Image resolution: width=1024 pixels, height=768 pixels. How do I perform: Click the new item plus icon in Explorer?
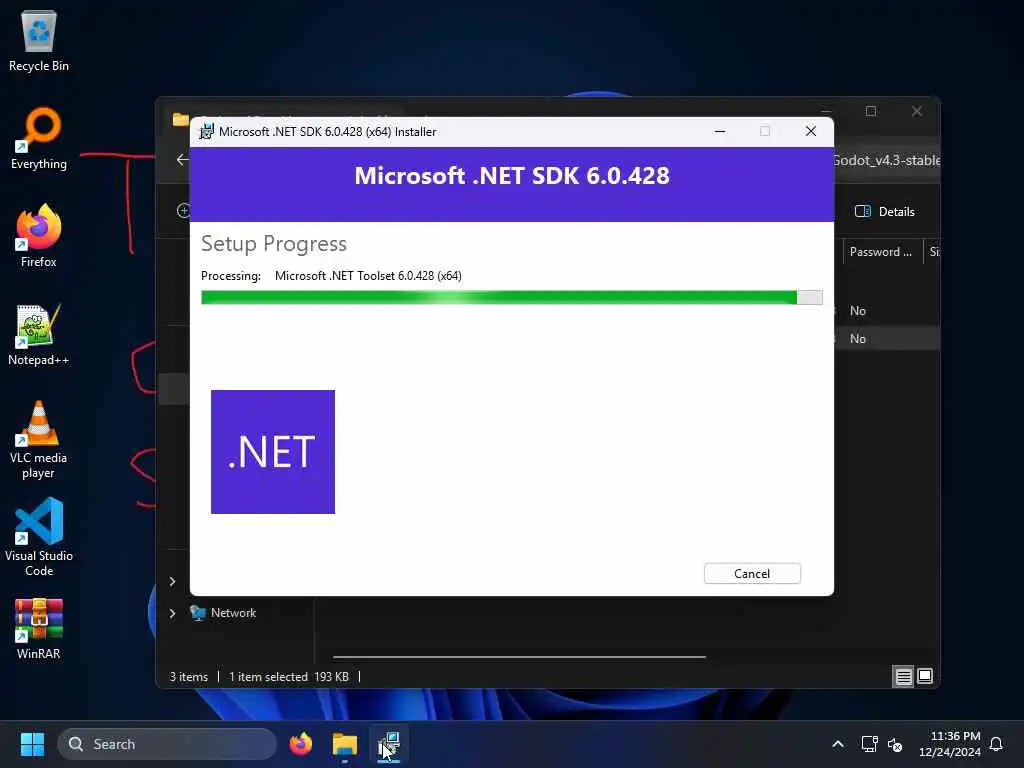(x=184, y=211)
